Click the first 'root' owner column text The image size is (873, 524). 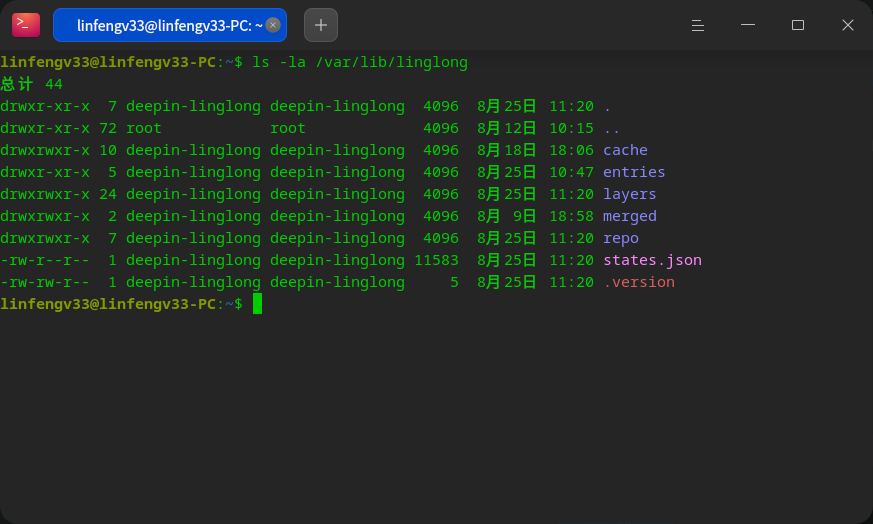144,128
